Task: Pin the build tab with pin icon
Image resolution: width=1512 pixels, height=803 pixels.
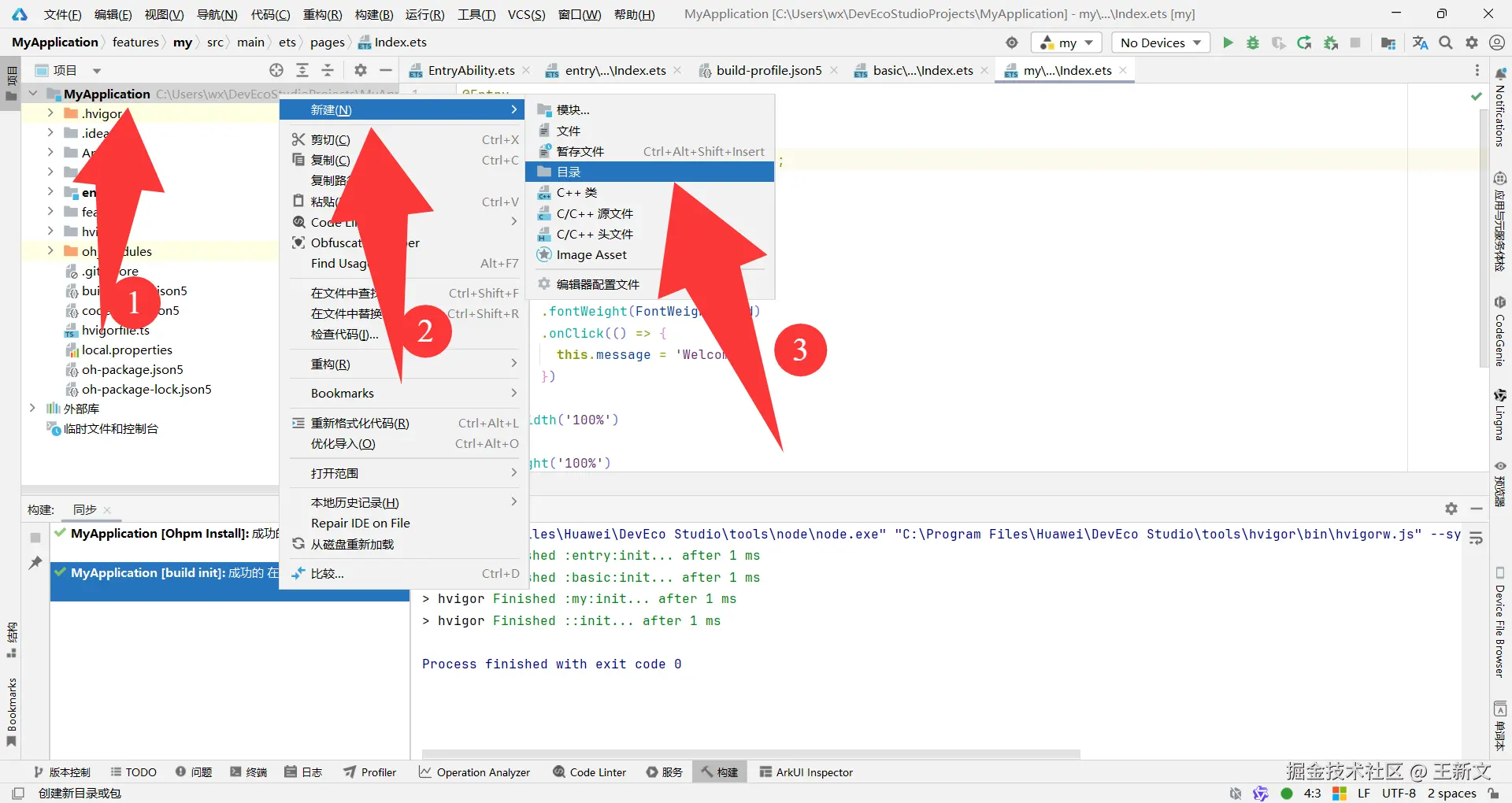Action: pyautogui.click(x=35, y=562)
